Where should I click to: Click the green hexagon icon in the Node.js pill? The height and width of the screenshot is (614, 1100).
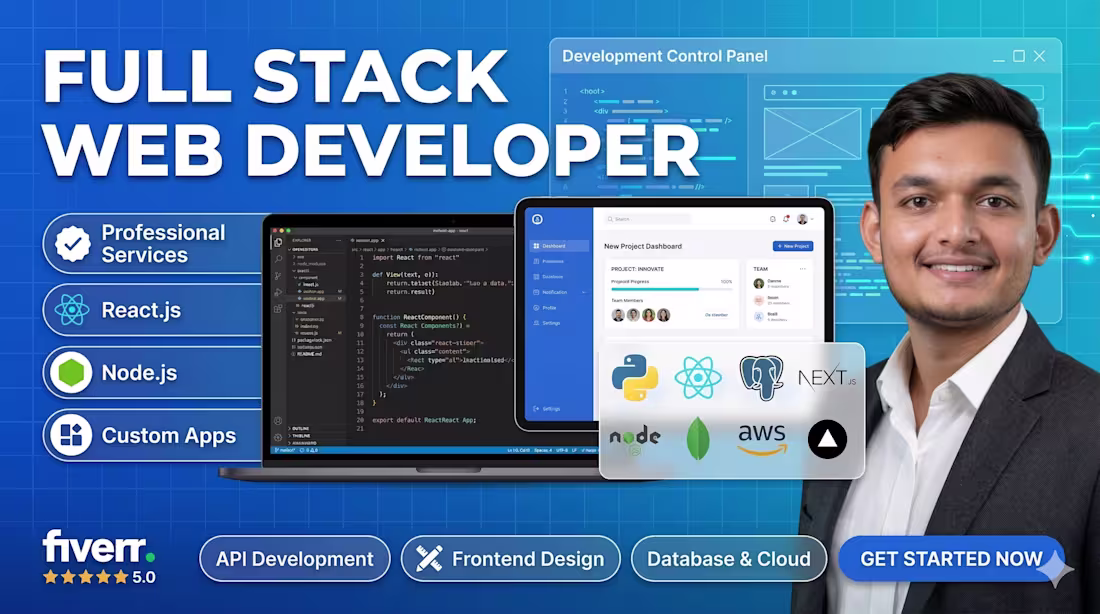coord(72,373)
